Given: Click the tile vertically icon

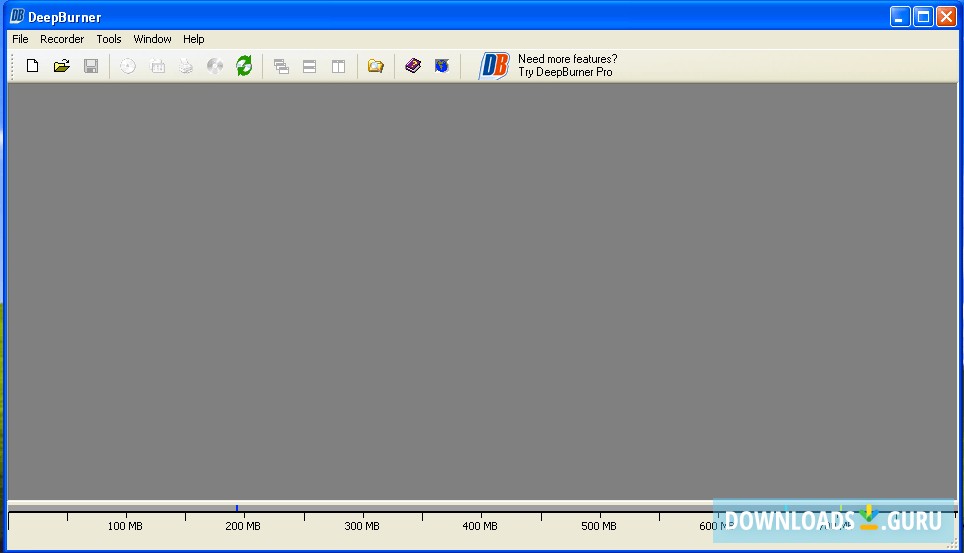Looking at the screenshot, I should [338, 66].
